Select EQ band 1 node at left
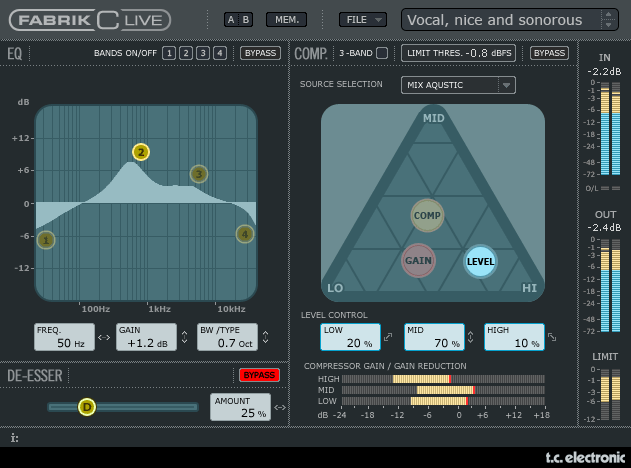The width and height of the screenshot is (631, 468). coord(46,240)
